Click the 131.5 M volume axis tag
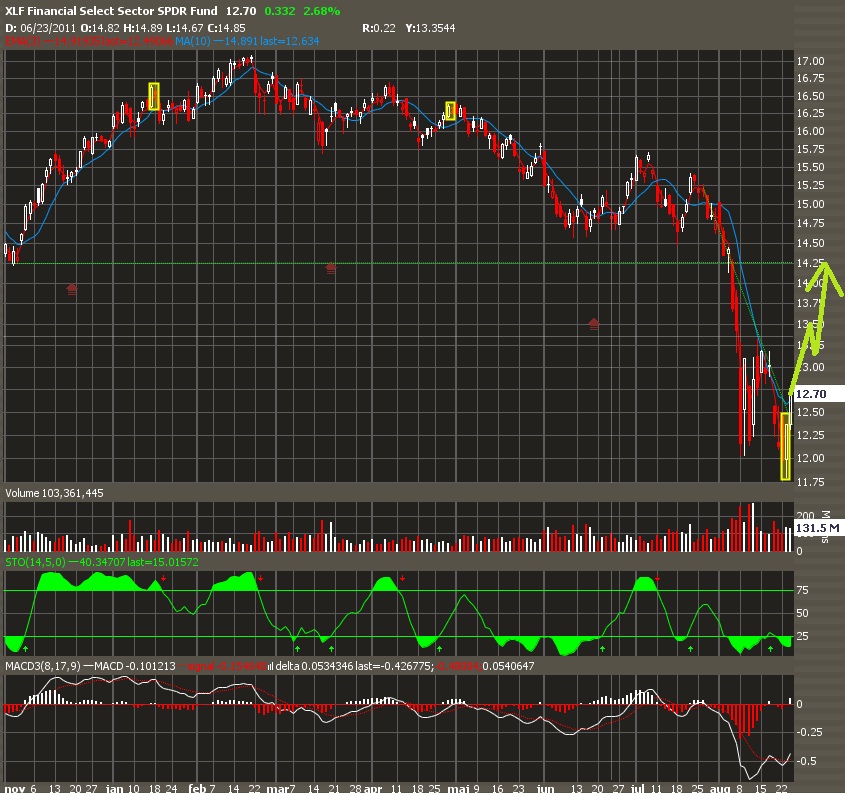The width and height of the screenshot is (845, 793). [x=818, y=528]
